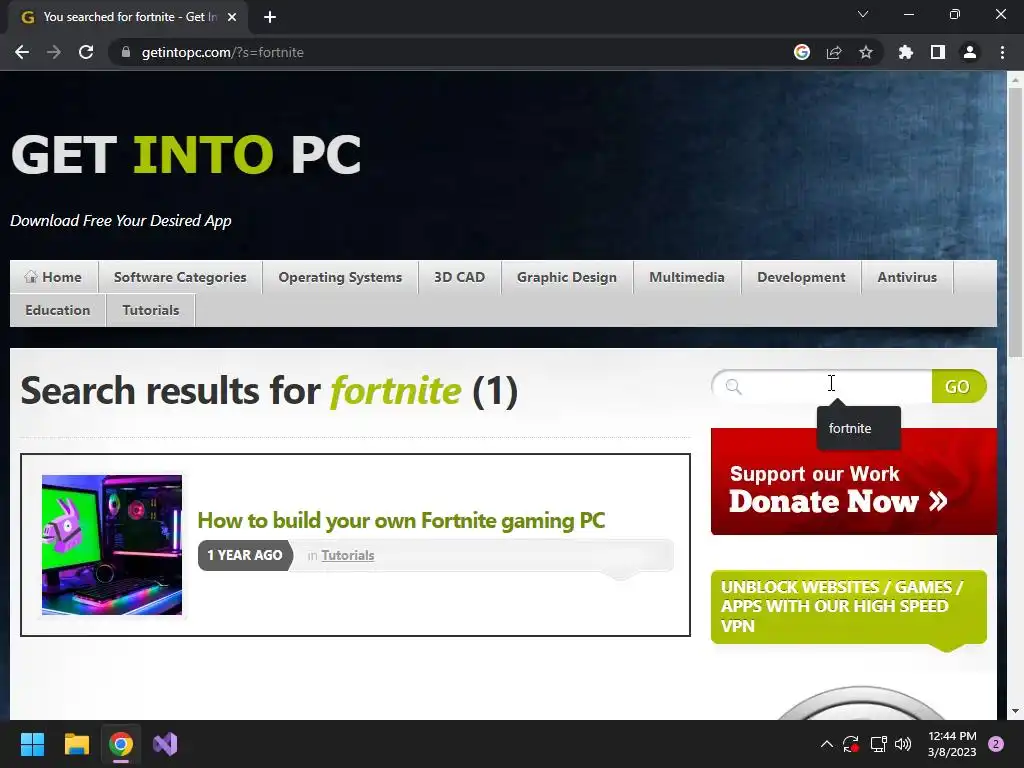1024x768 pixels.
Task: Open the Windows Start menu
Action: point(32,744)
